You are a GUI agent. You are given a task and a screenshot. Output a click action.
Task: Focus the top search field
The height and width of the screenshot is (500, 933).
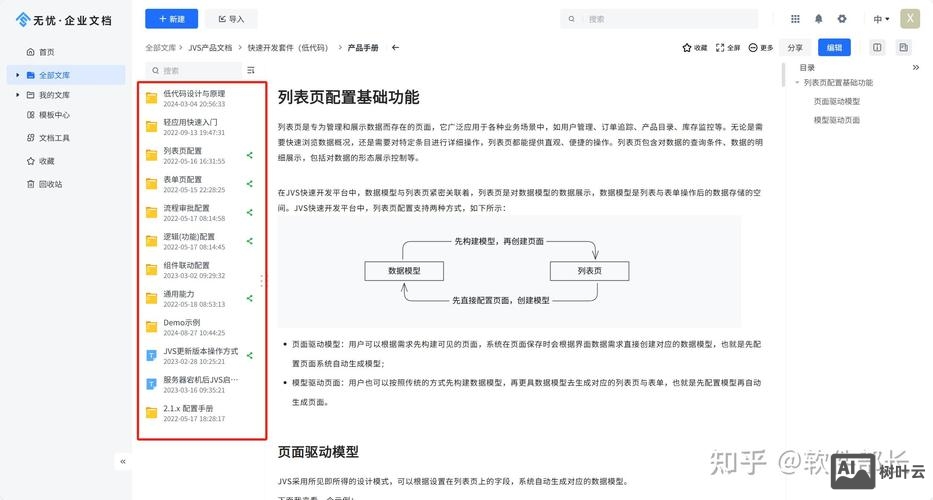659,19
